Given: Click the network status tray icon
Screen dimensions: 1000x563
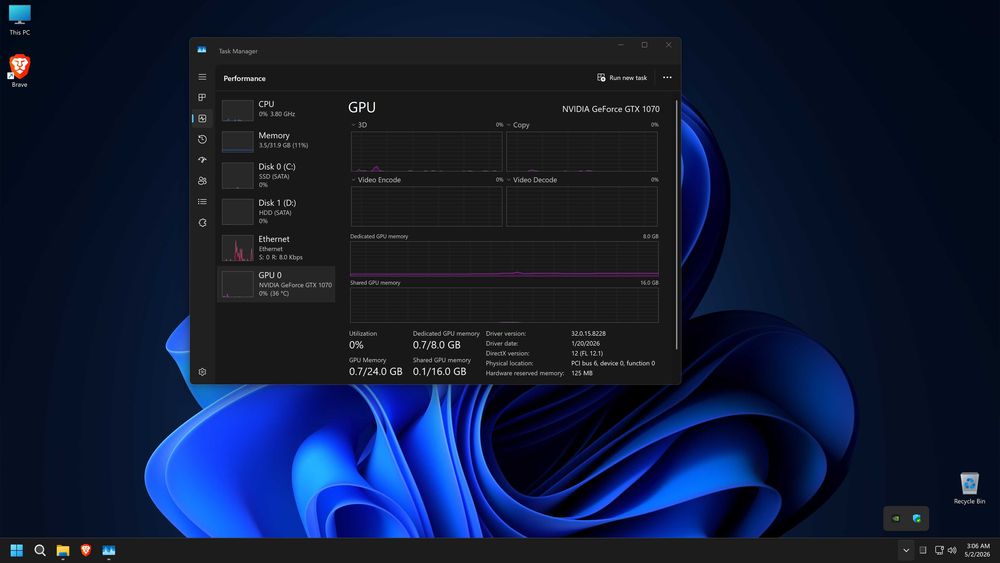Looking at the screenshot, I should click(939, 550).
